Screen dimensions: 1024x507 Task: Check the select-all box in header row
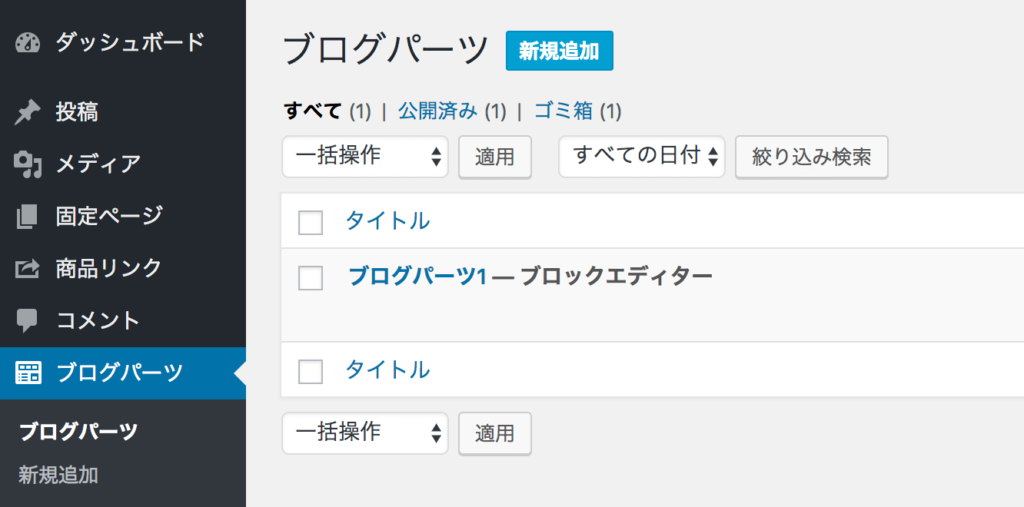310,222
